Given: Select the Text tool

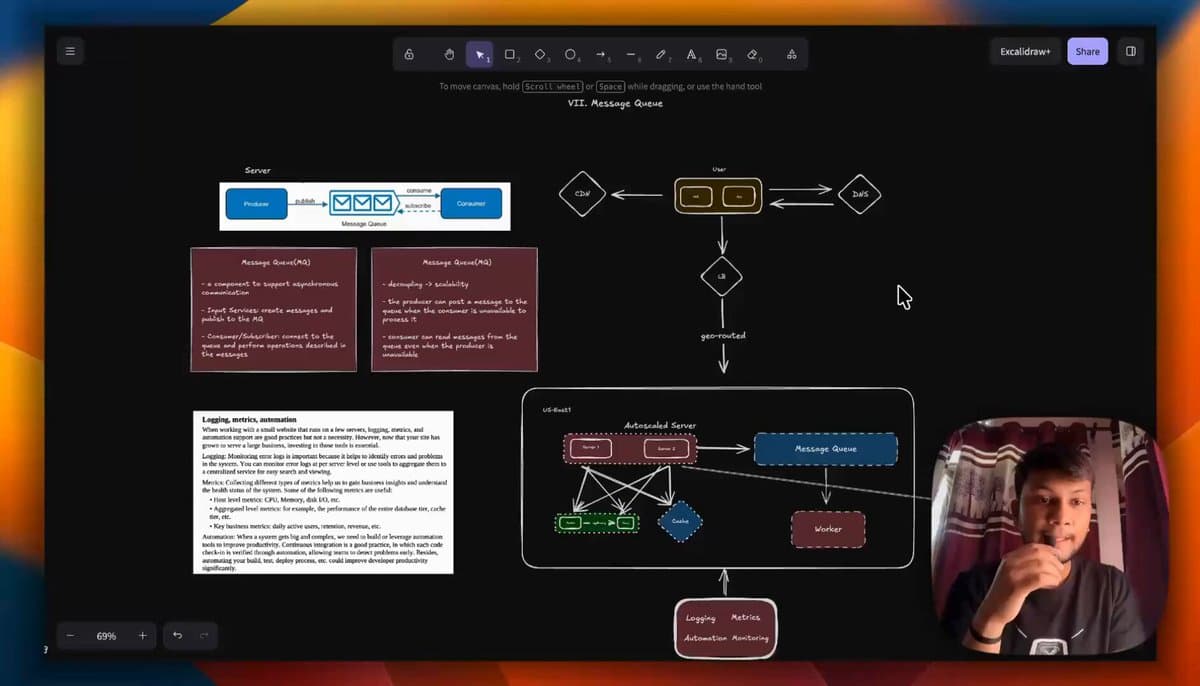Looking at the screenshot, I should tap(691, 54).
